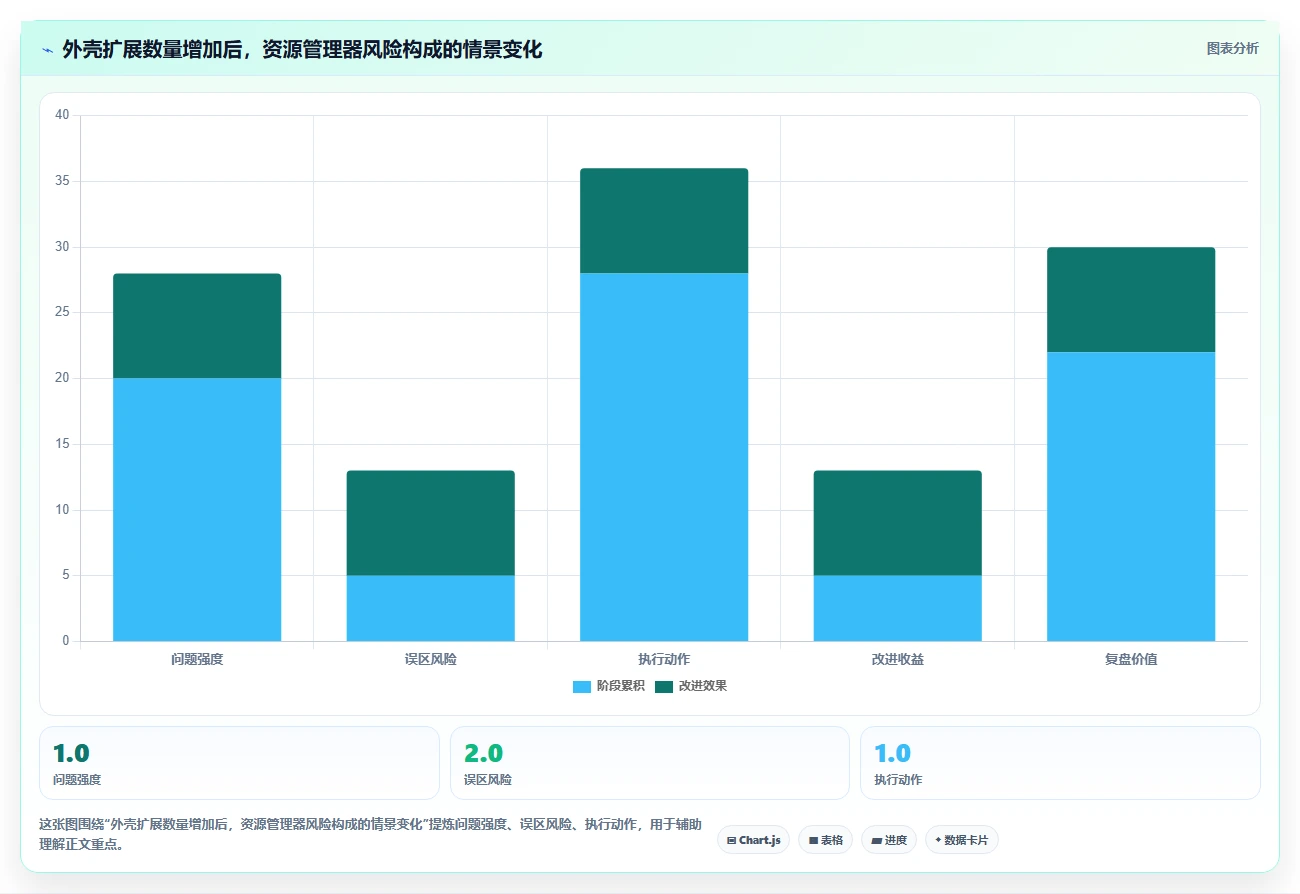This screenshot has width=1300, height=894.
Task: Select the Chart.js tag chip
Action: pos(753,840)
